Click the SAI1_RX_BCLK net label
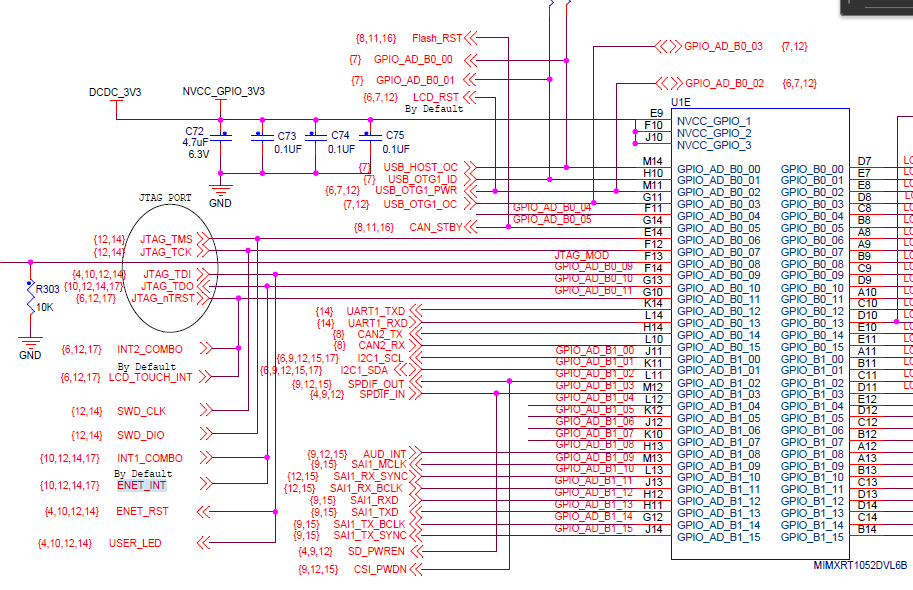913x590 pixels. tap(366, 488)
